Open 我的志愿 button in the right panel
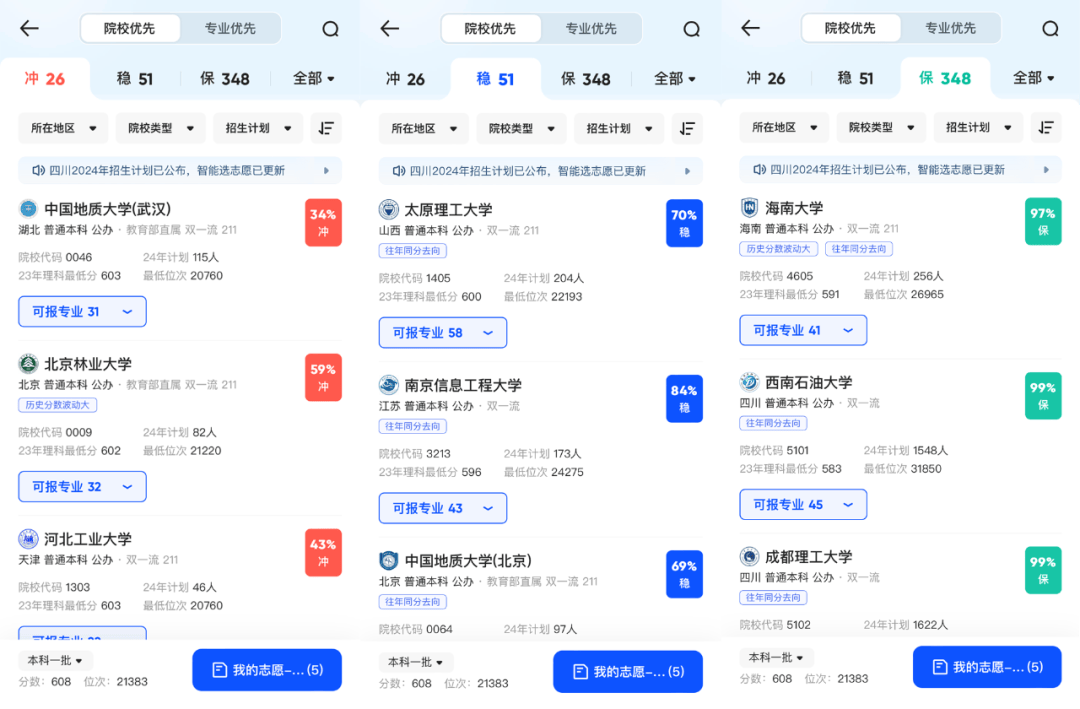 click(987, 667)
